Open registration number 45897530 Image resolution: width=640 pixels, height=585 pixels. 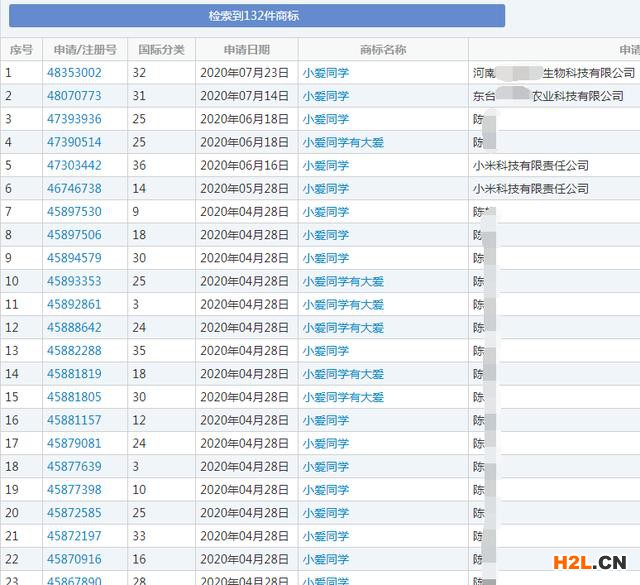click(x=74, y=211)
